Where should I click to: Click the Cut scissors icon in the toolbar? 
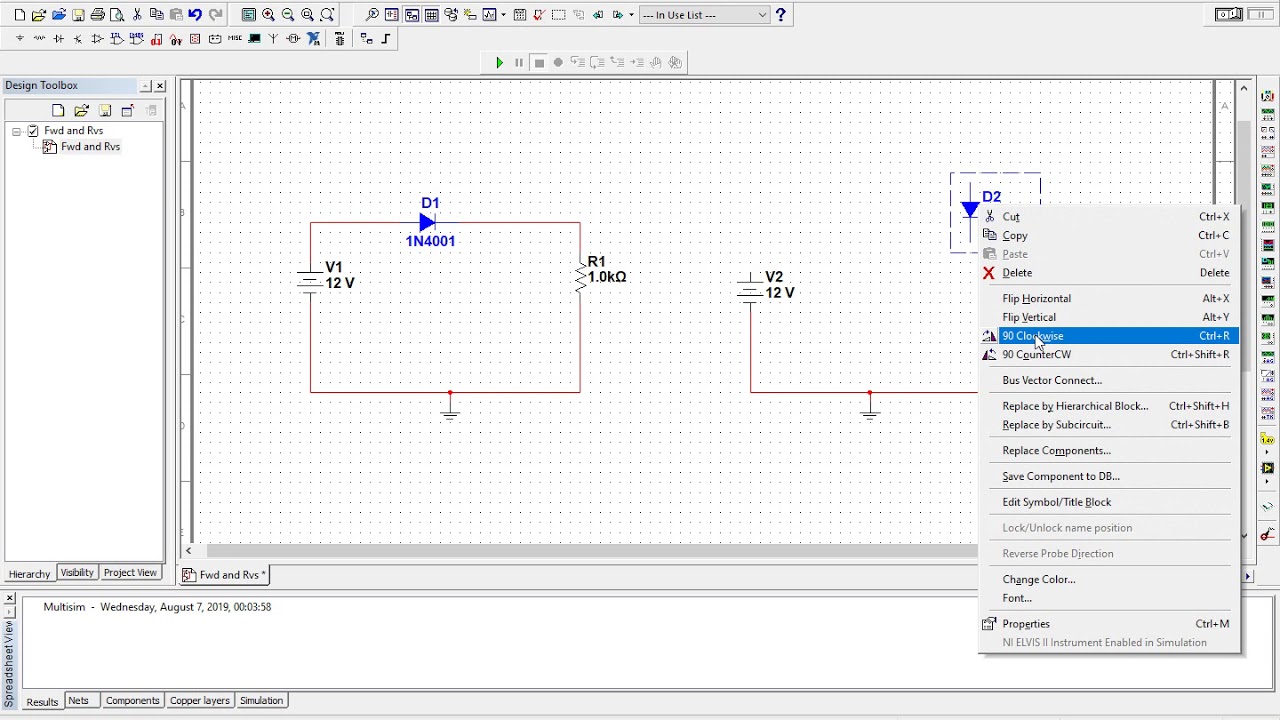[x=136, y=15]
